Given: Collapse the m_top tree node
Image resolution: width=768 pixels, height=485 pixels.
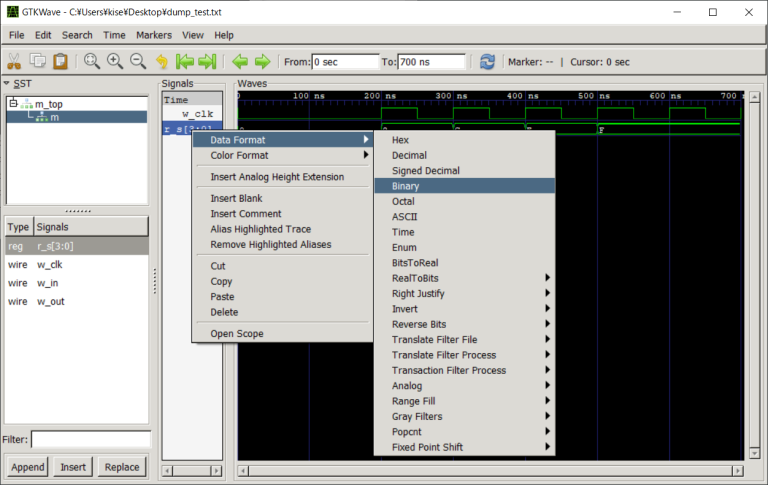Looking at the screenshot, I should (x=12, y=103).
